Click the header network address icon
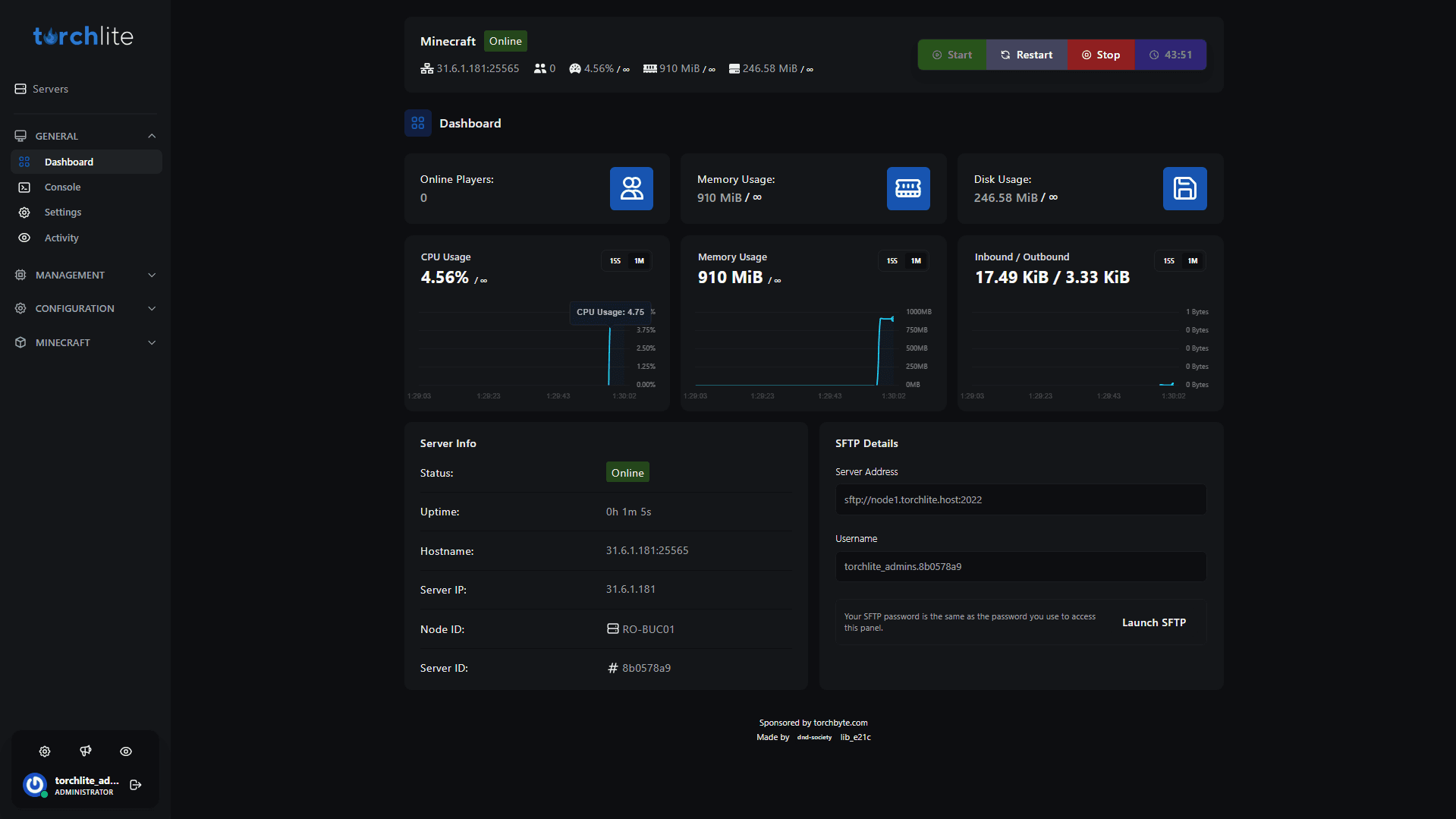This screenshot has width=1456, height=819. pos(426,68)
